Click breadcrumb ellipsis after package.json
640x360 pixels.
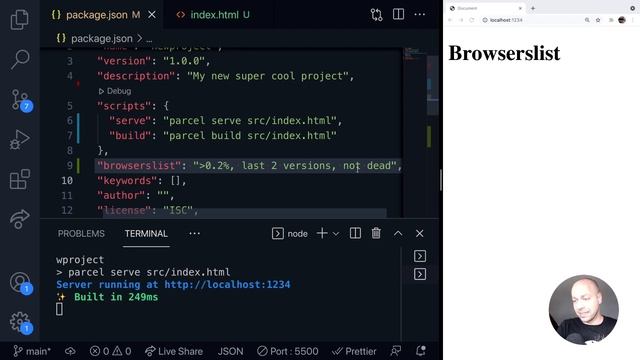click(149, 40)
